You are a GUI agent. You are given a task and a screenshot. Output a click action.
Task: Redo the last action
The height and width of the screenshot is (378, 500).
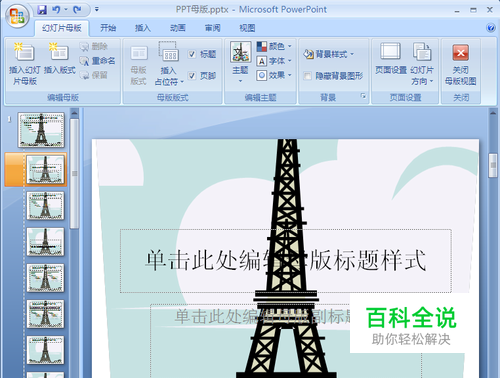click(77, 10)
